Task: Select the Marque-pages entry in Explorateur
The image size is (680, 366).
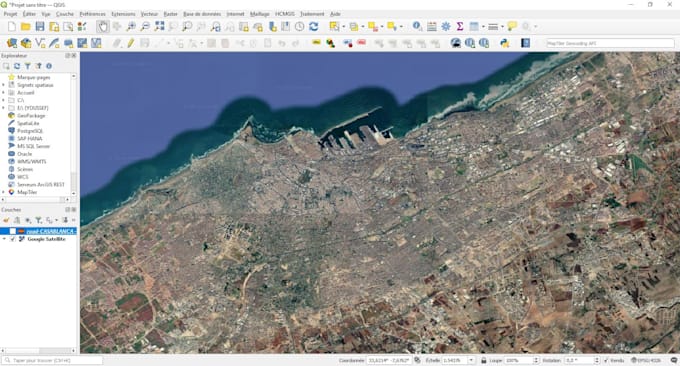Action: coord(33,77)
